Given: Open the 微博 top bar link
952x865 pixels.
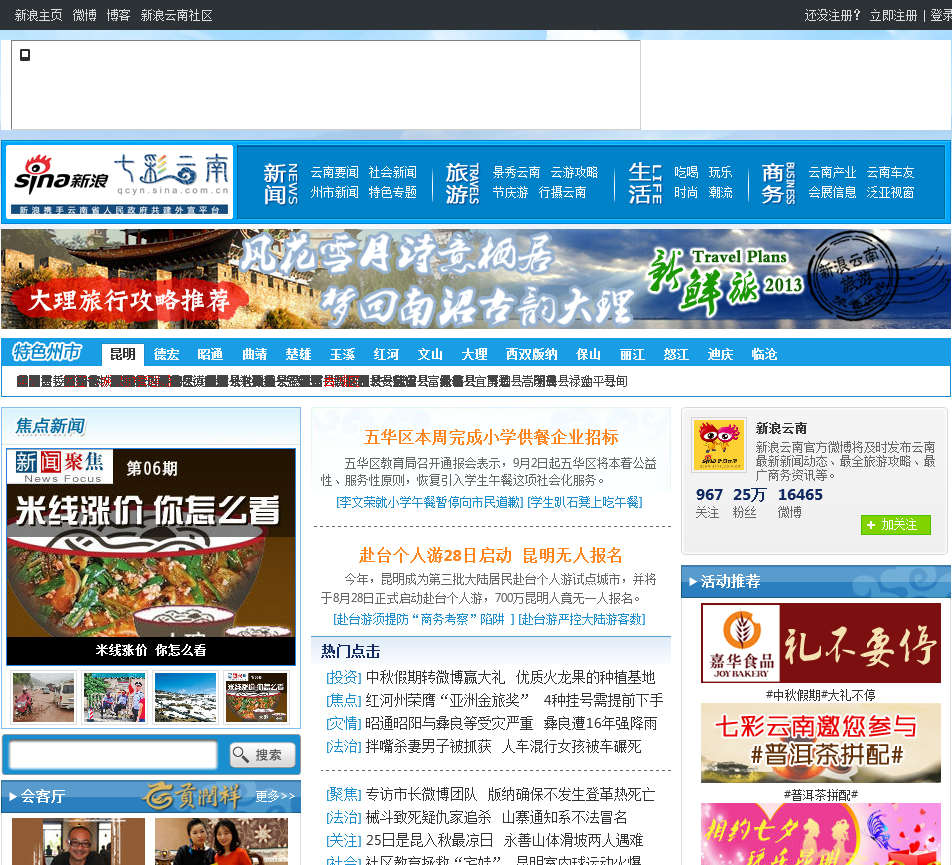Looking at the screenshot, I should coord(84,15).
